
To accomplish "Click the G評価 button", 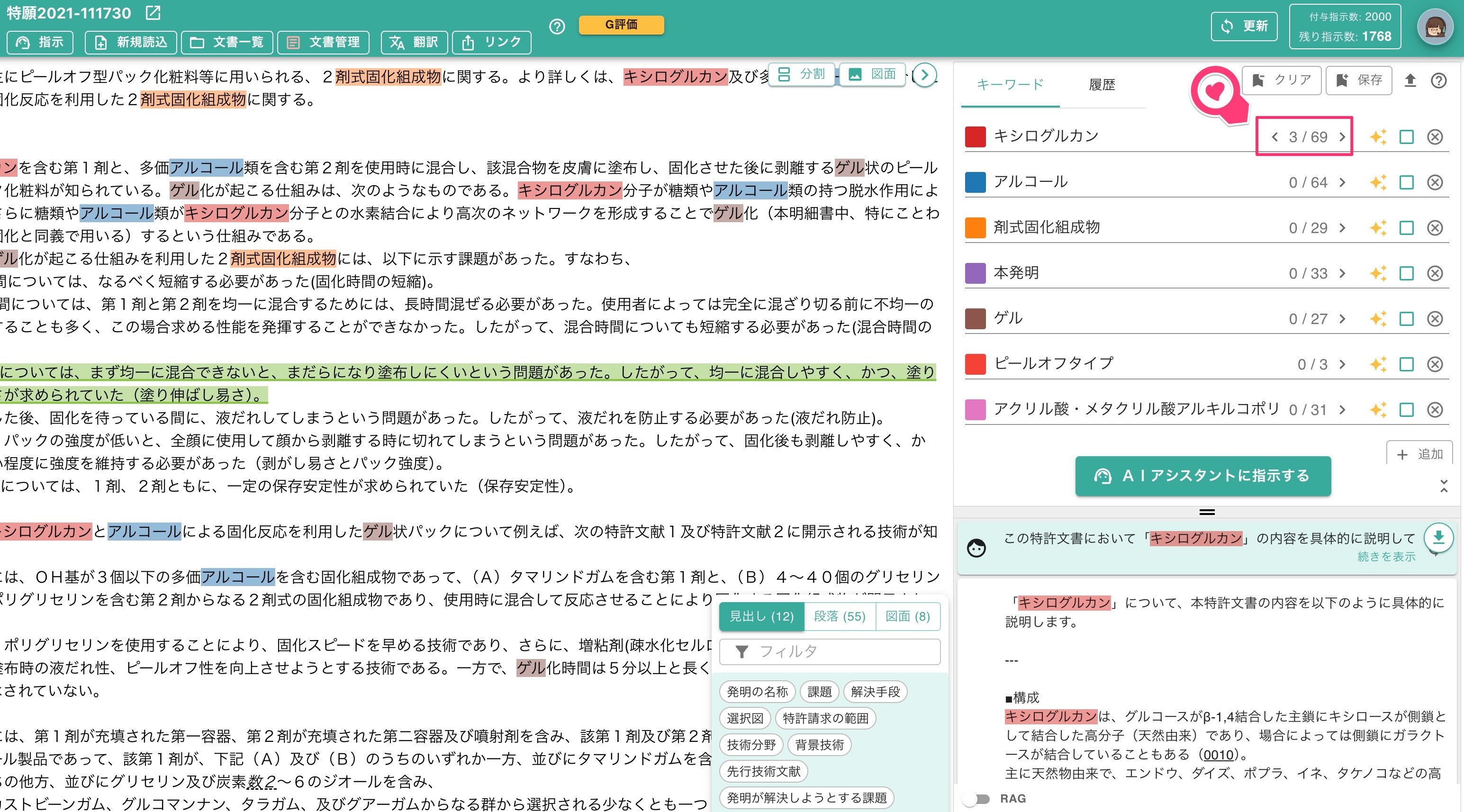I will pyautogui.click(x=621, y=25).
